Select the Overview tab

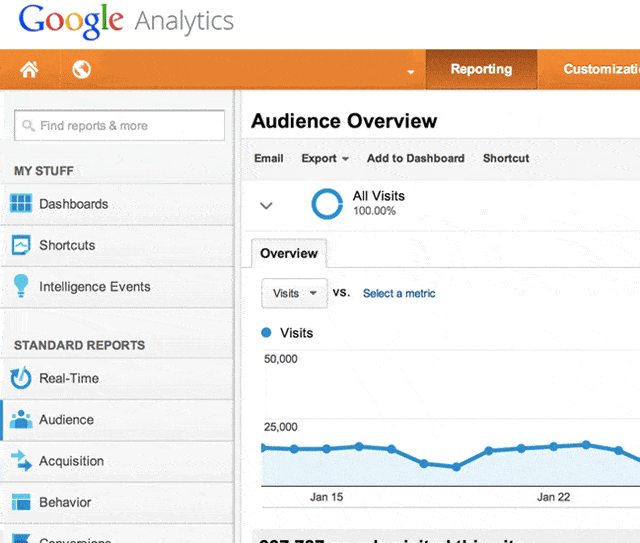pyautogui.click(x=289, y=253)
